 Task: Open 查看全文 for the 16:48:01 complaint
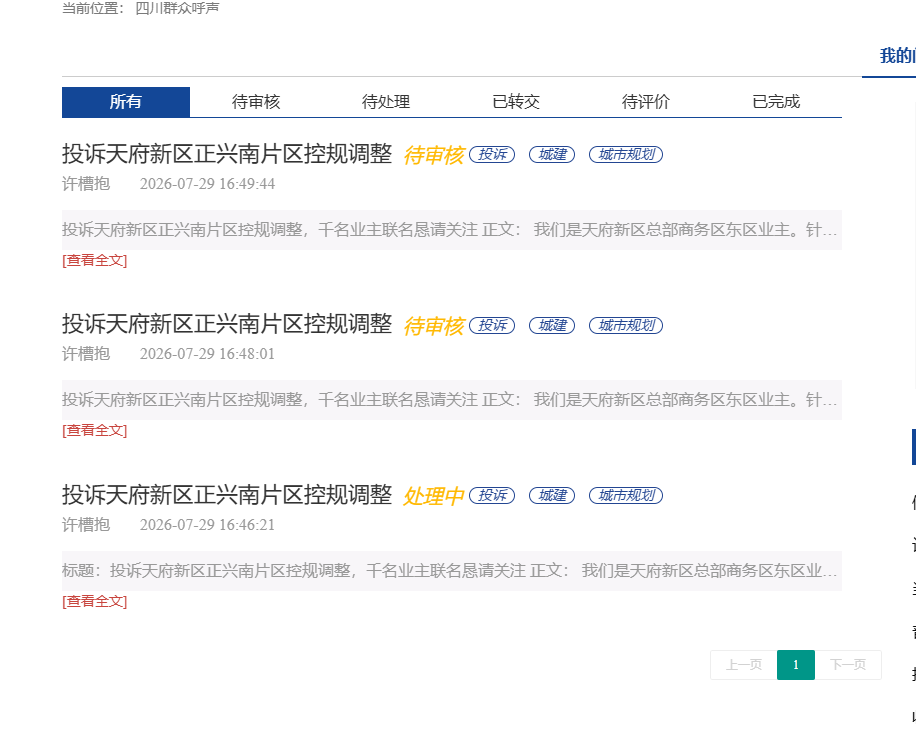point(95,430)
